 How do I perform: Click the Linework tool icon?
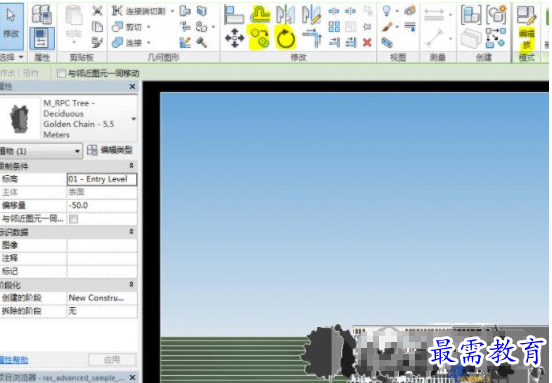[x=409, y=26]
